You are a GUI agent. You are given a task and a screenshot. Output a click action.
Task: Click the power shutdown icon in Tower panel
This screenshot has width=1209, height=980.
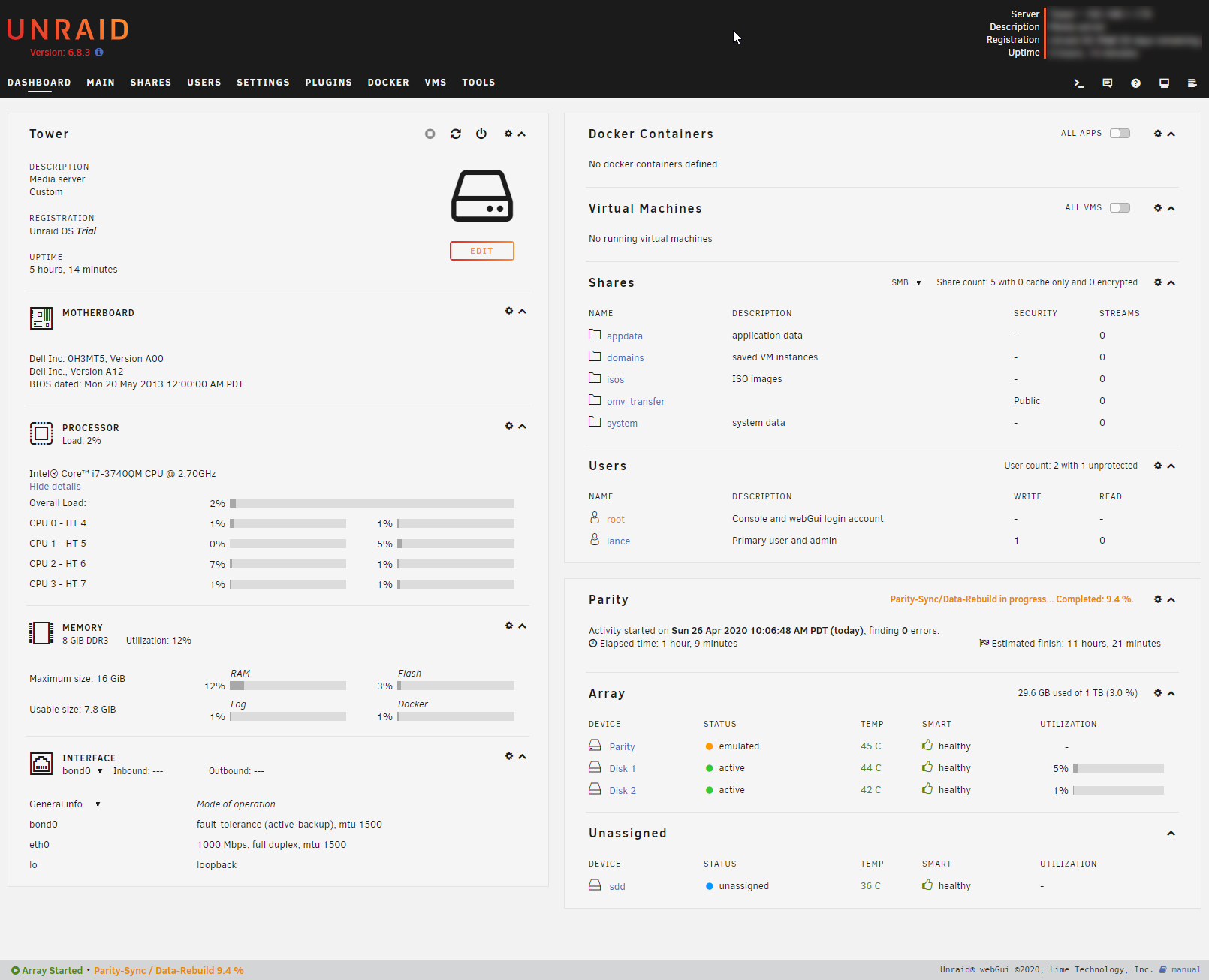pos(481,134)
